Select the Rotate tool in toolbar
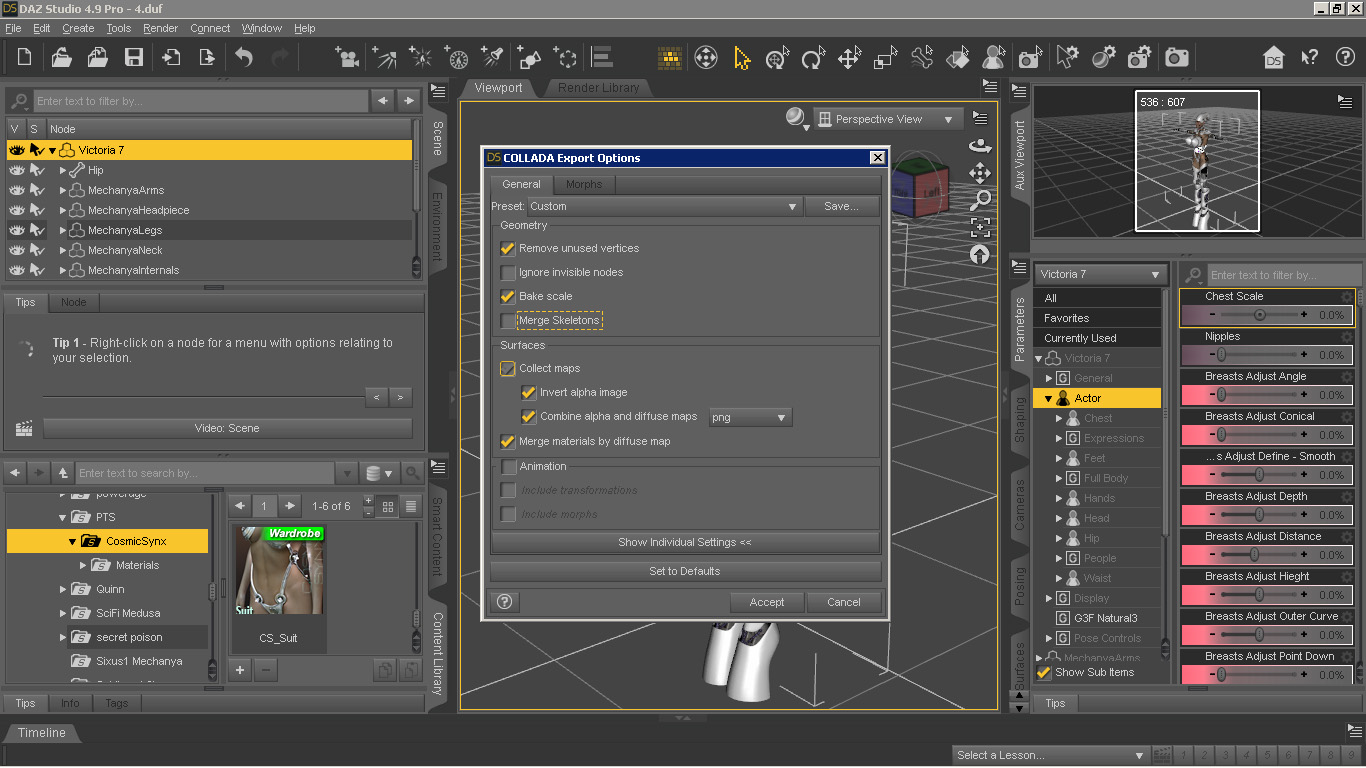 click(812, 59)
